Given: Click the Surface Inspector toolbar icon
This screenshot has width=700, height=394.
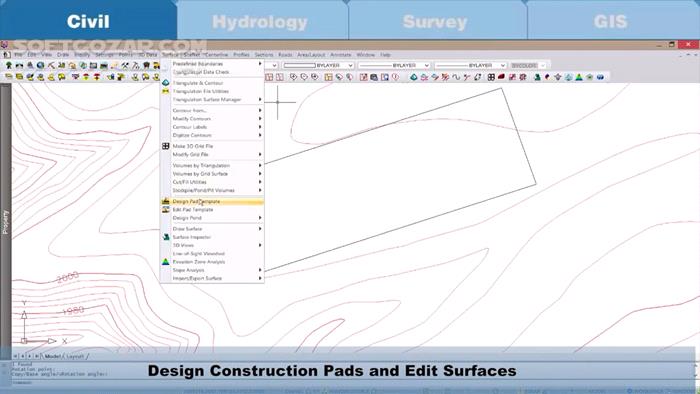Looking at the screenshot, I should [538, 77].
